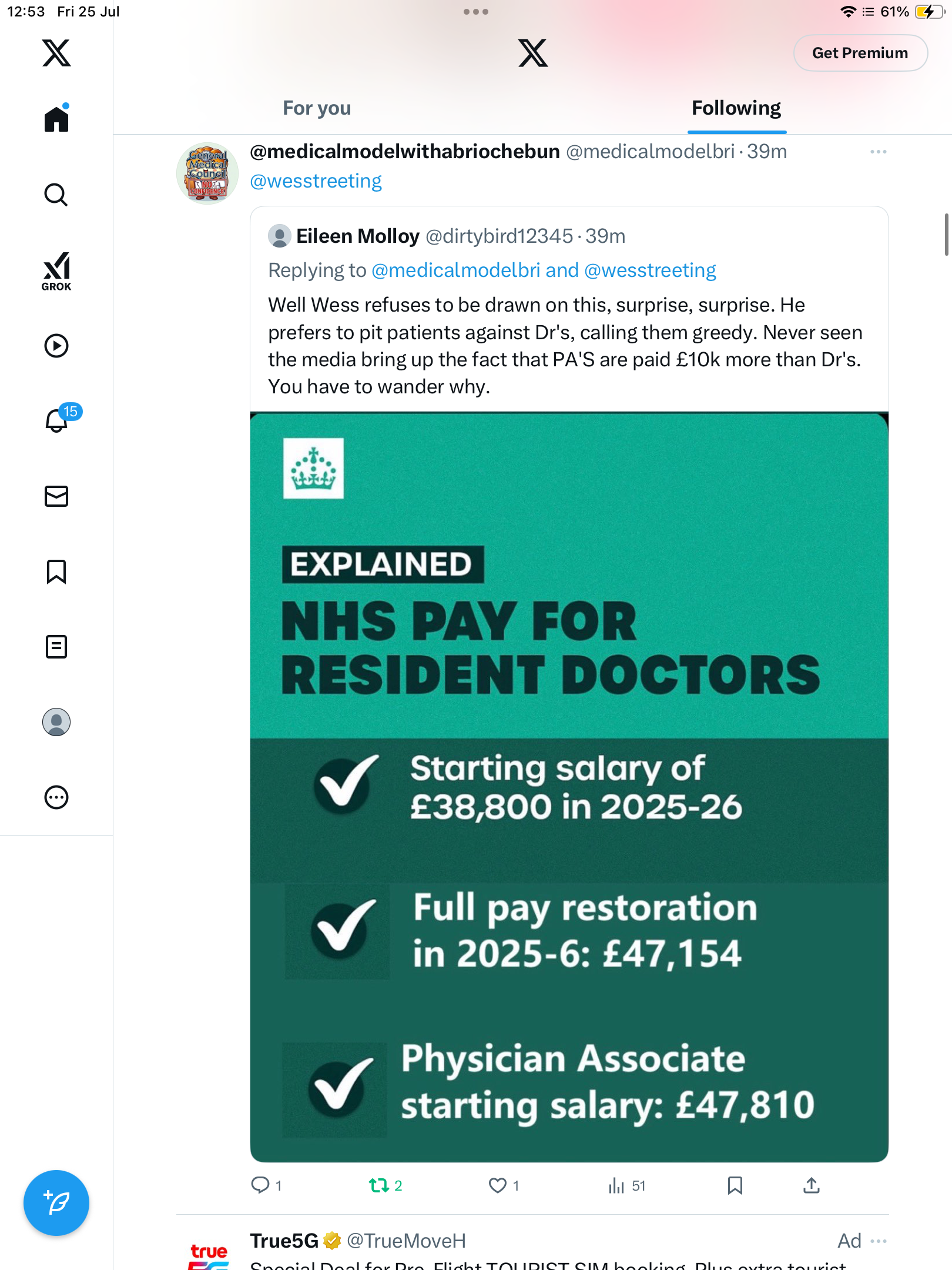The height and width of the screenshot is (1270, 952).
Task: Open Bookmarks in the left sidebar
Action: pos(56,571)
